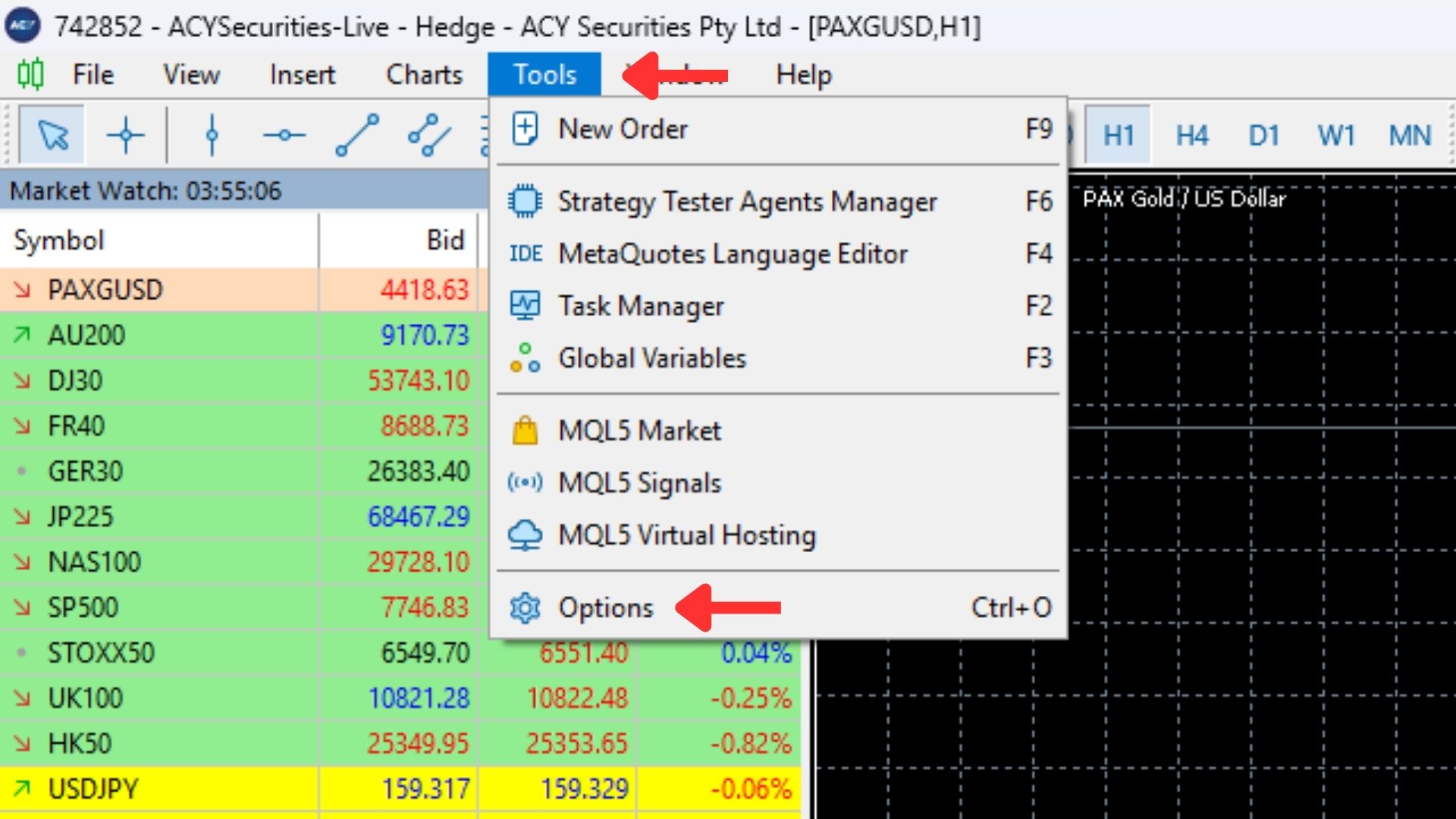The image size is (1456, 819).
Task: Toggle the H1 timeframe button
Action: [1119, 136]
